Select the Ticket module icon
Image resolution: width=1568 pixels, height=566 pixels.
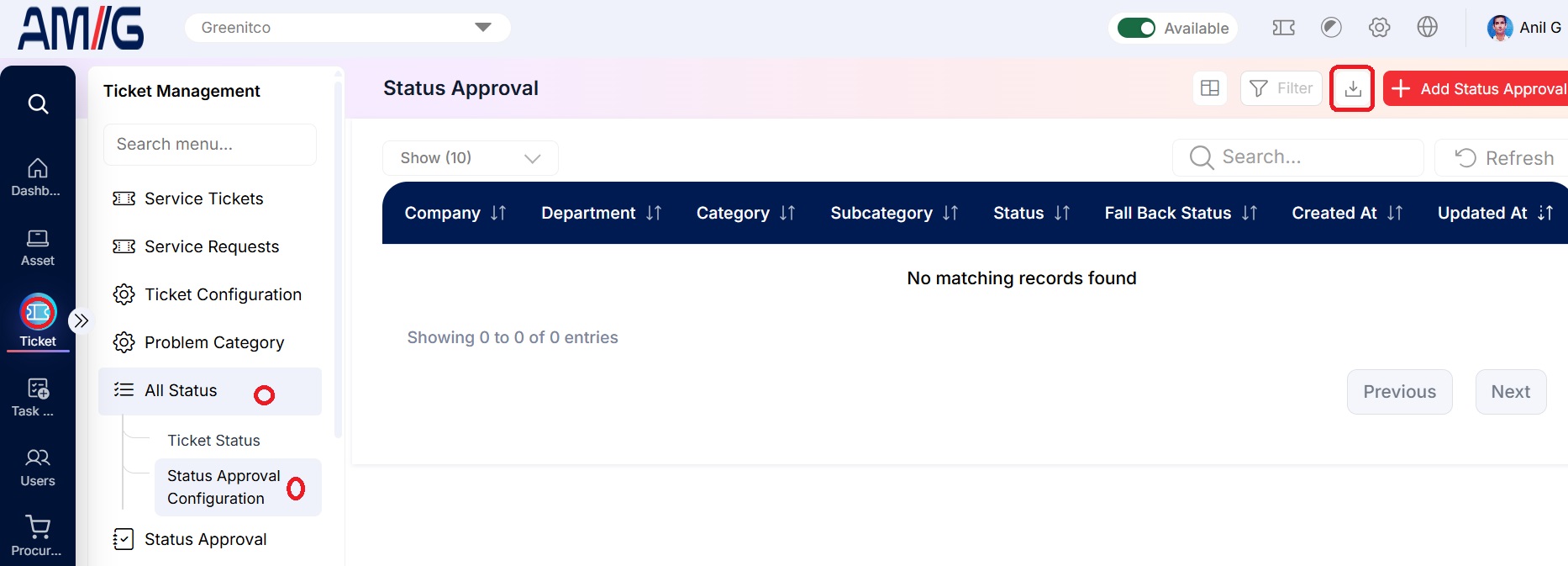click(x=38, y=313)
